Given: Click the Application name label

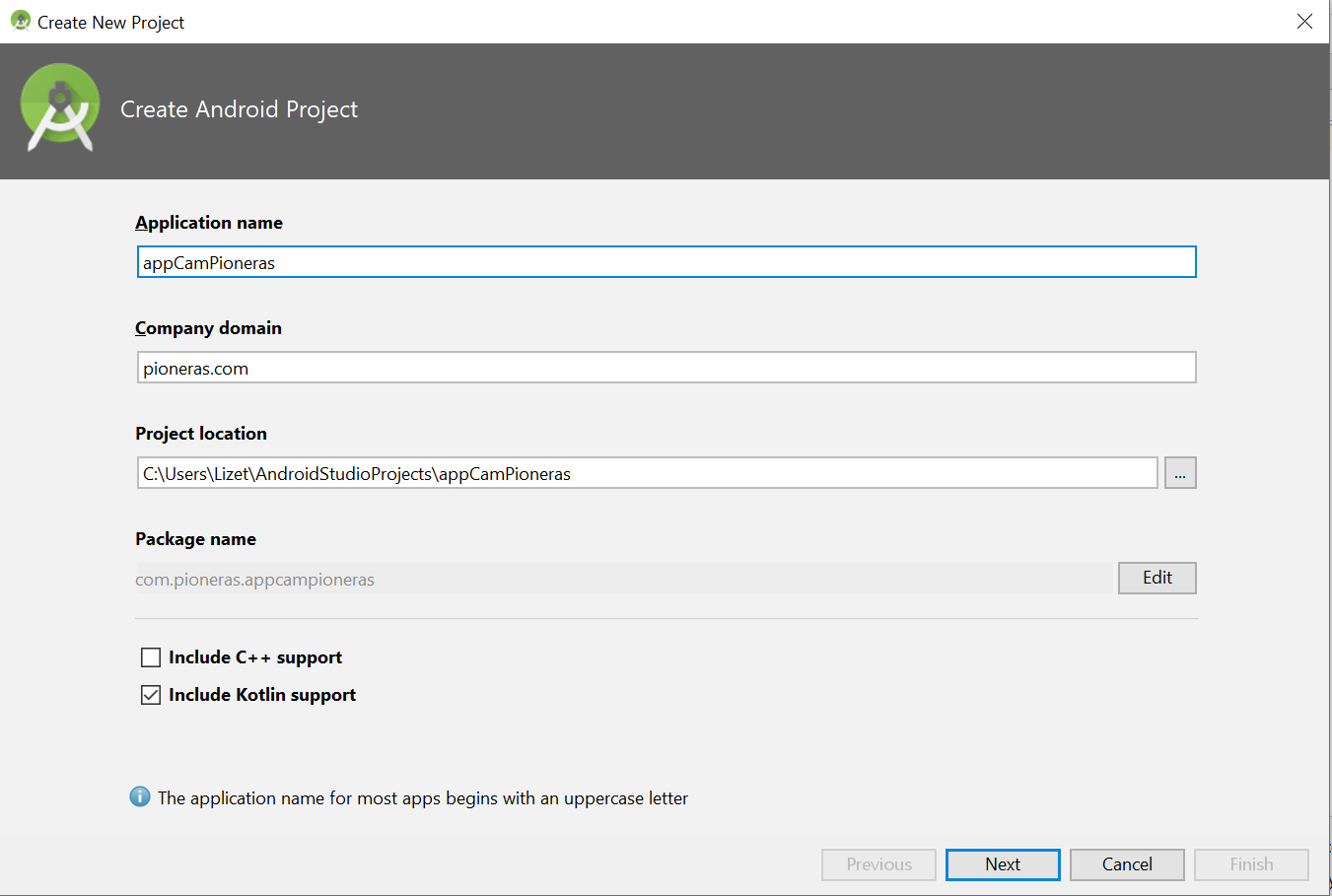Looking at the screenshot, I should [x=209, y=223].
